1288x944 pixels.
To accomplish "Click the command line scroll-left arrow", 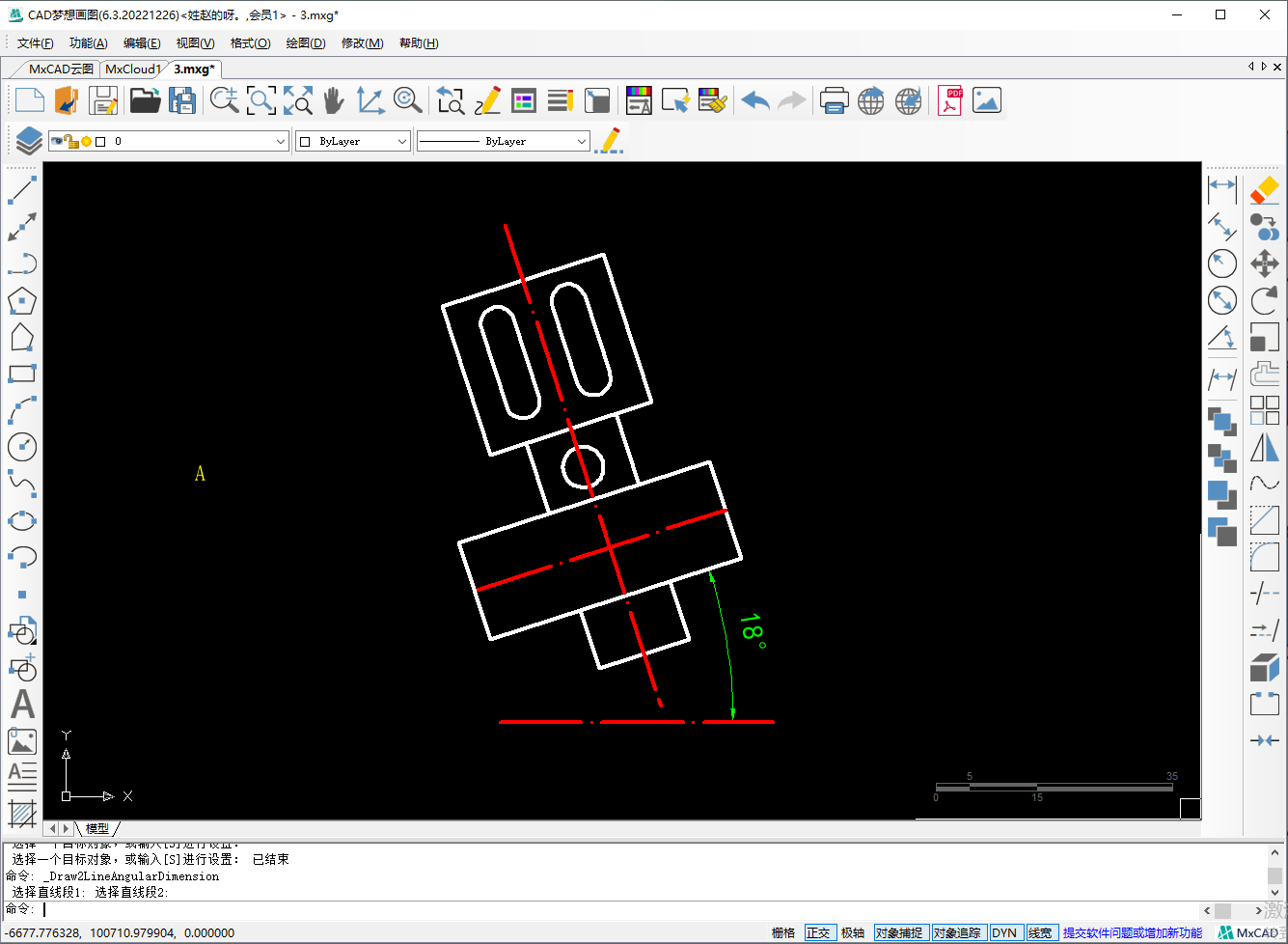I will 1207,910.
